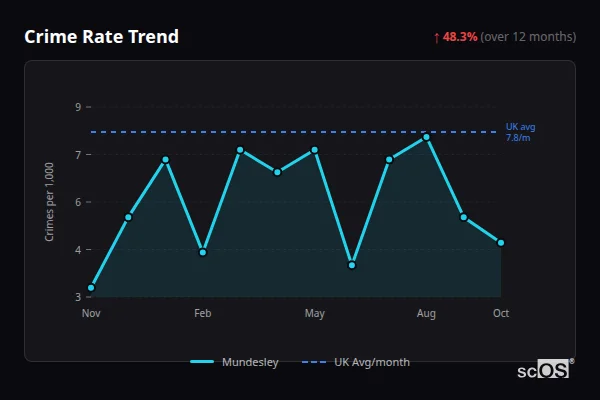Click the dashed UK average line
Screen dimensions: 600x400
click(x=293, y=132)
